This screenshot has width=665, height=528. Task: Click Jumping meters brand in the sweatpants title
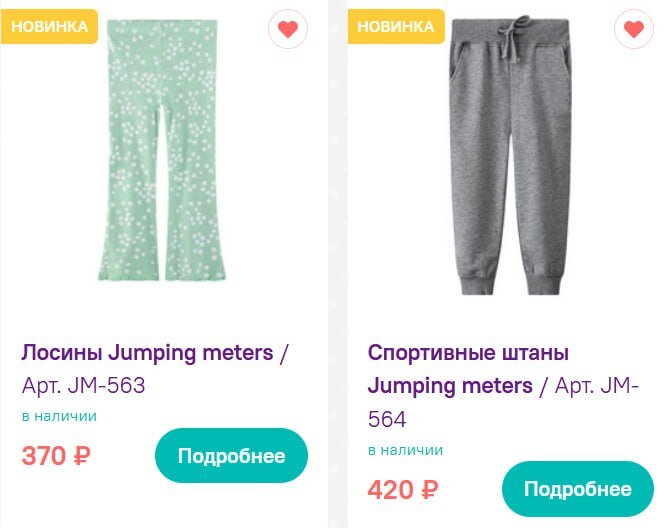coord(450,386)
